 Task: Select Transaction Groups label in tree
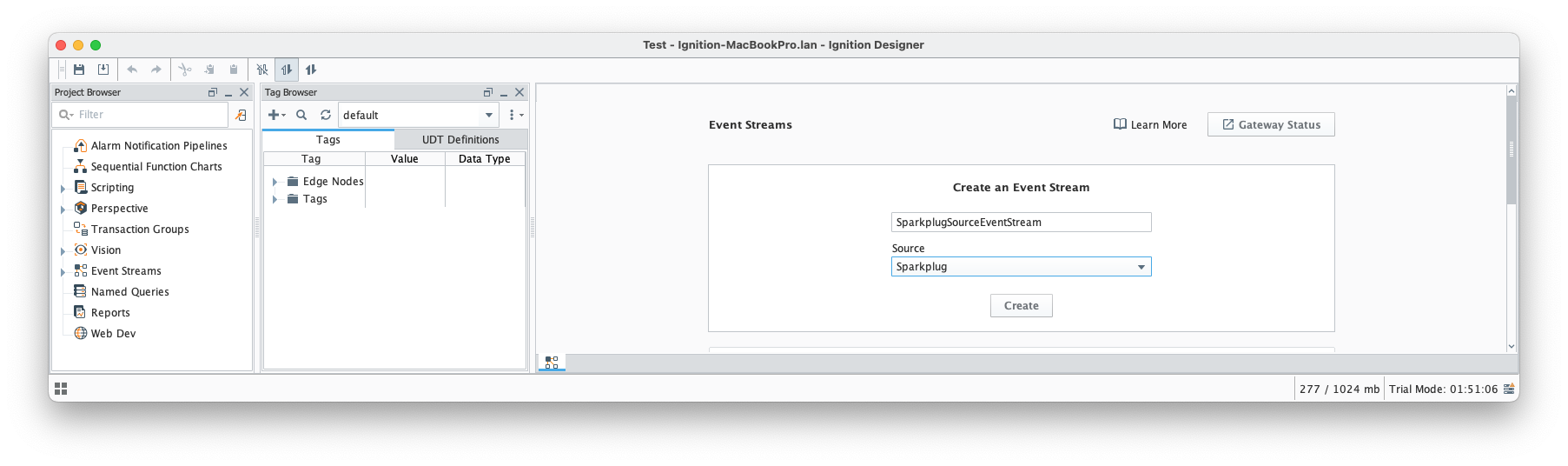click(140, 230)
